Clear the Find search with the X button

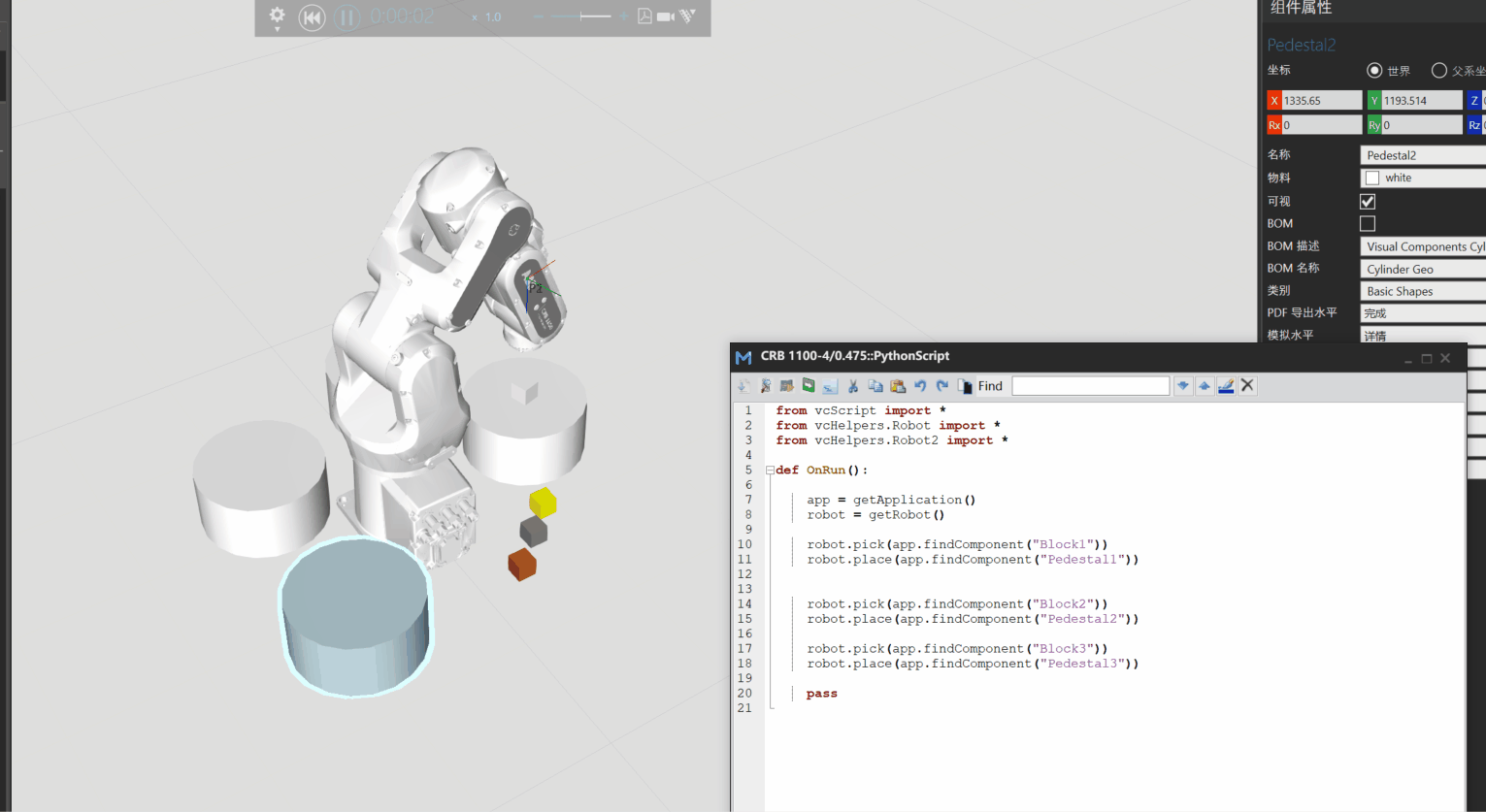(x=1247, y=385)
